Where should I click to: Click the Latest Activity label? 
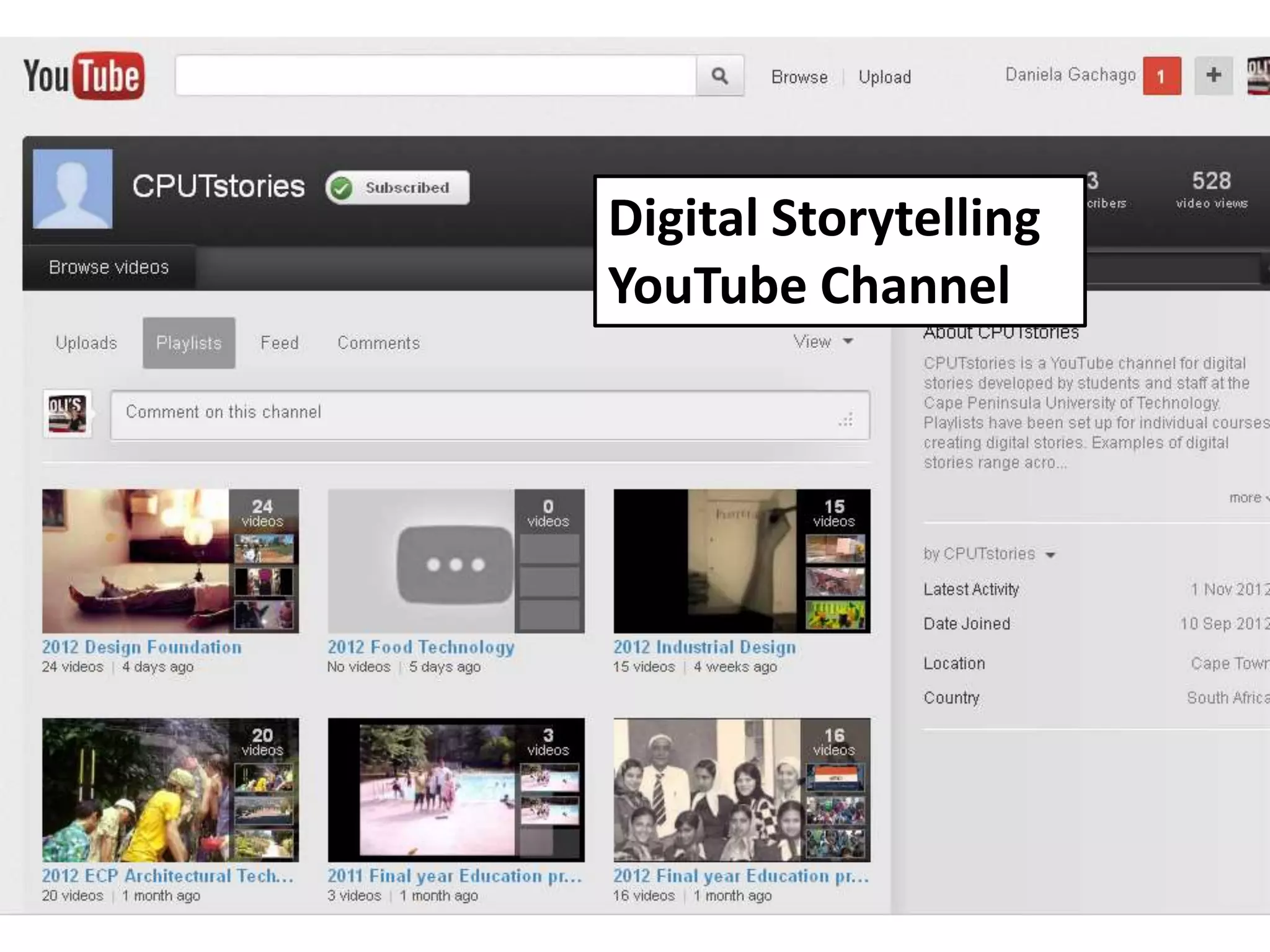(x=971, y=589)
